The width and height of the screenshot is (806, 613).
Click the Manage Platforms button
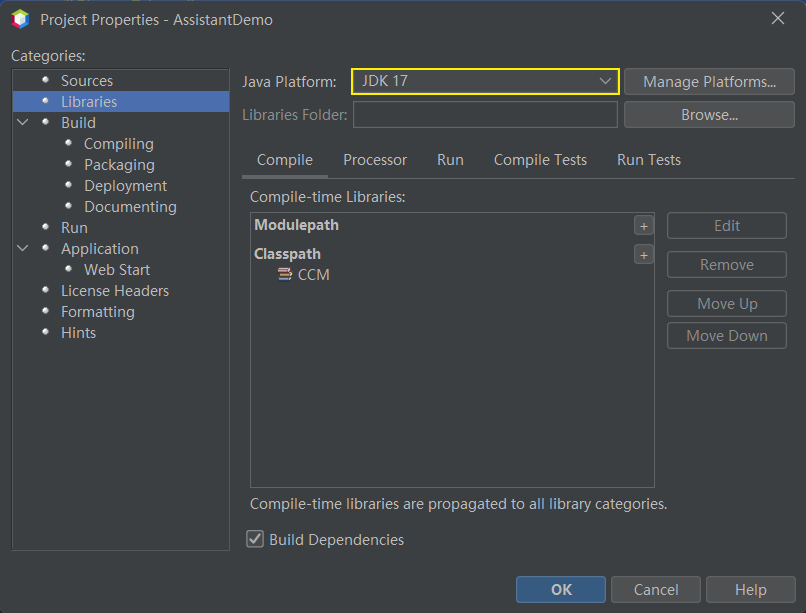[x=709, y=82]
